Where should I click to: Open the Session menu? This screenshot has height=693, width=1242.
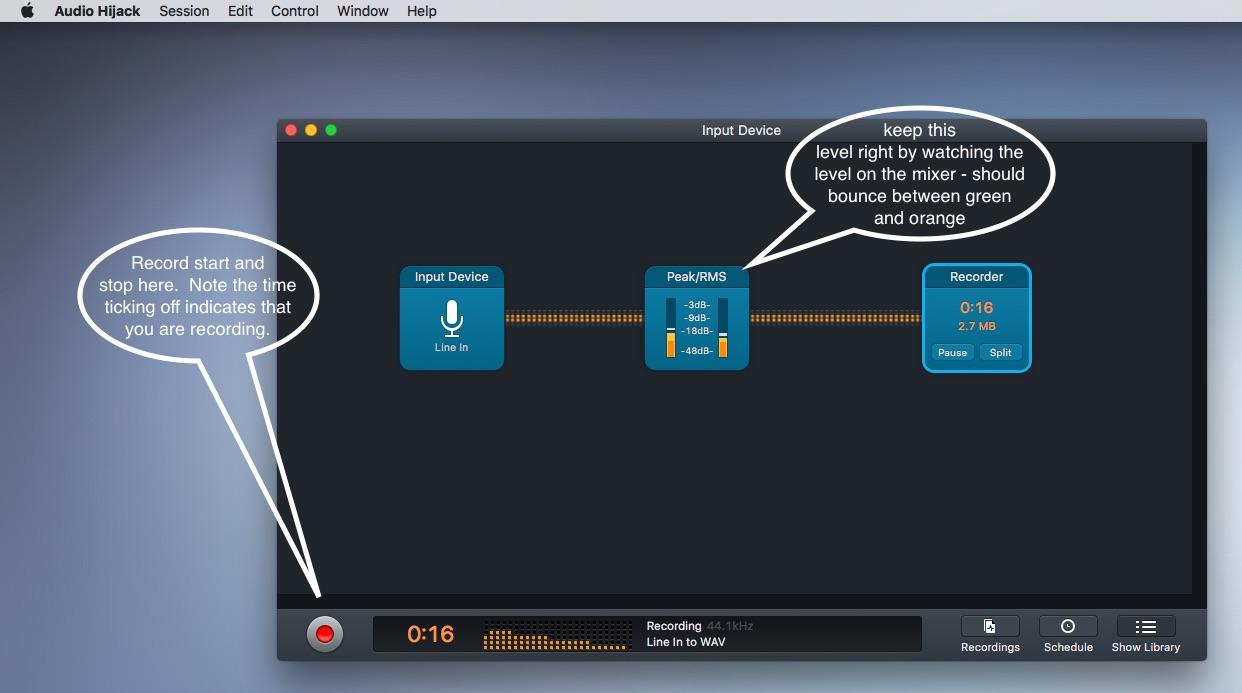pyautogui.click(x=184, y=11)
